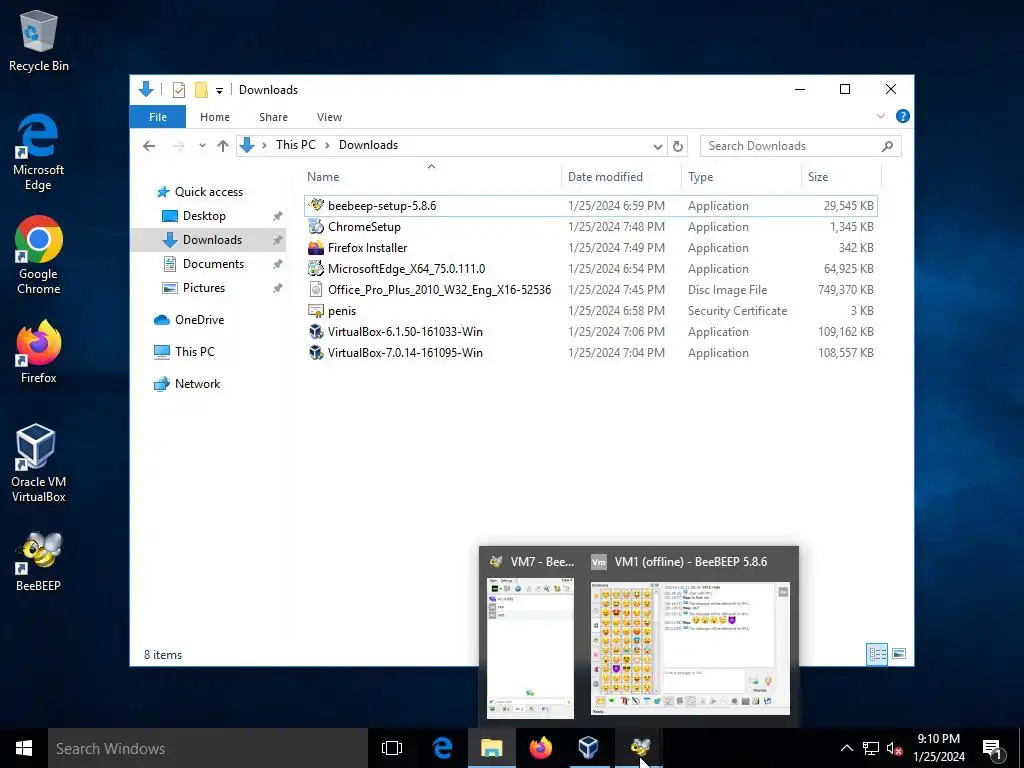Screen dimensions: 1024x768
Task: Switch to Large icons view button
Action: 899,654
